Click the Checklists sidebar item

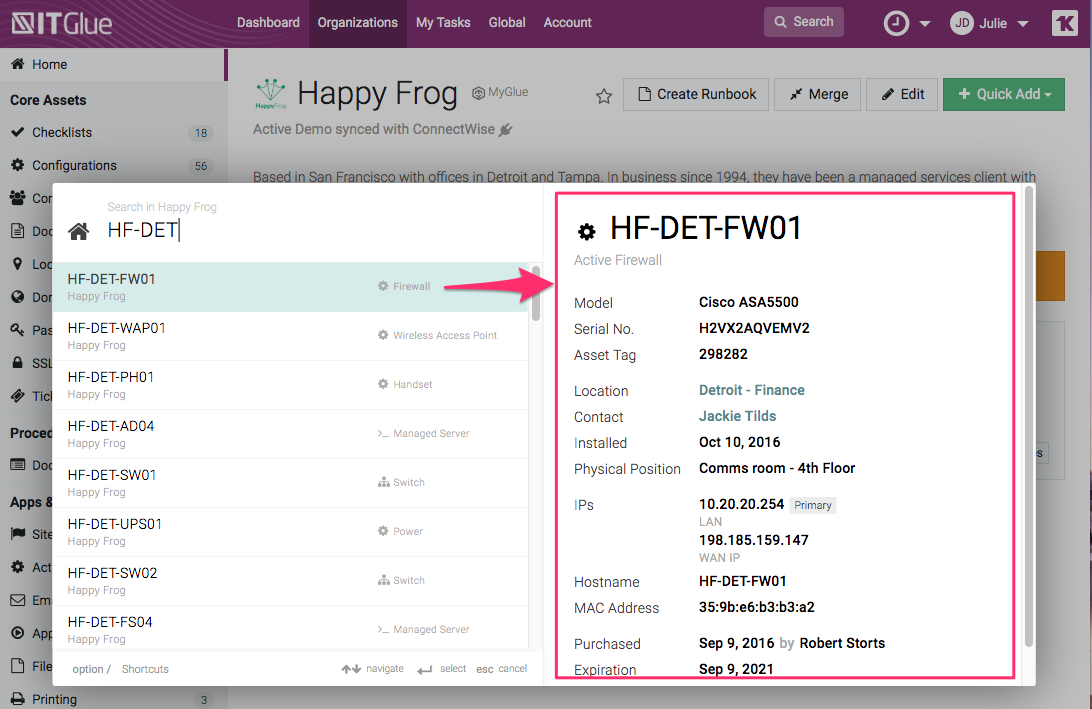pyautogui.click(x=112, y=132)
